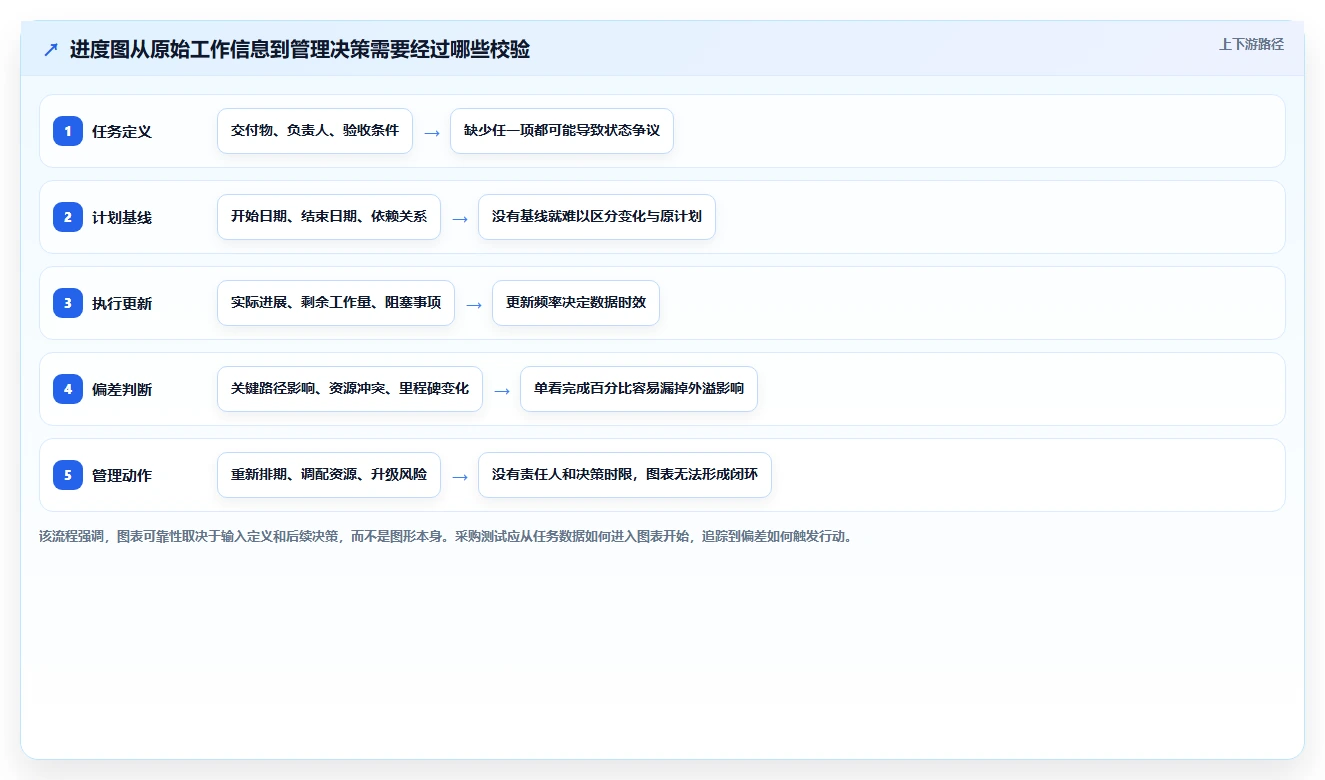
Task: Click the arrow icon beside the page title
Action: coord(51,50)
